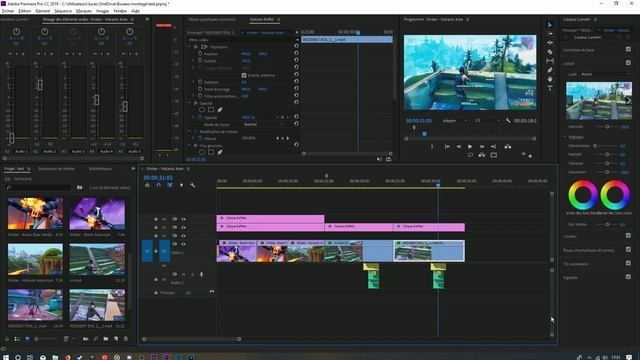The image size is (640, 360).
Task: Collapse Modification de vitesse group
Action: click(190, 131)
